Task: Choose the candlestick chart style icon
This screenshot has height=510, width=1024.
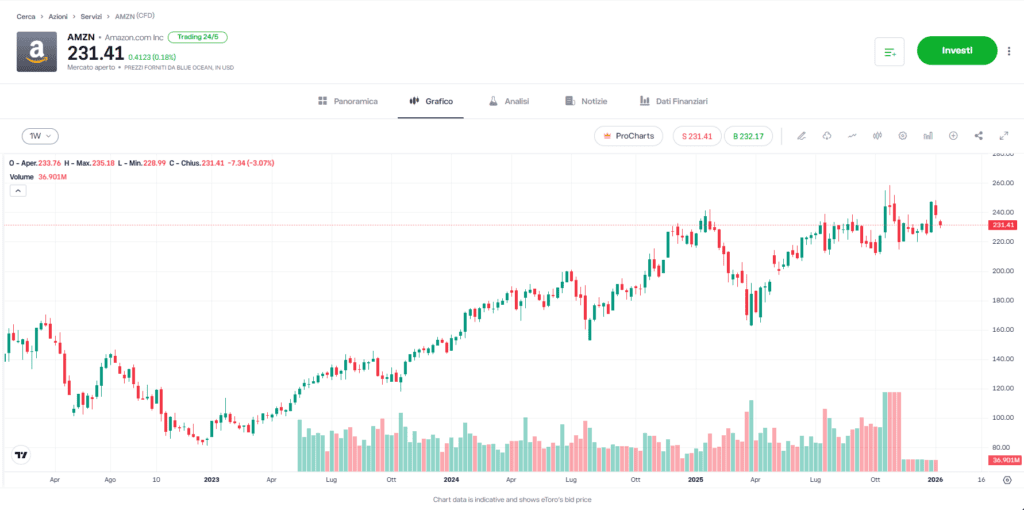Action: click(877, 136)
